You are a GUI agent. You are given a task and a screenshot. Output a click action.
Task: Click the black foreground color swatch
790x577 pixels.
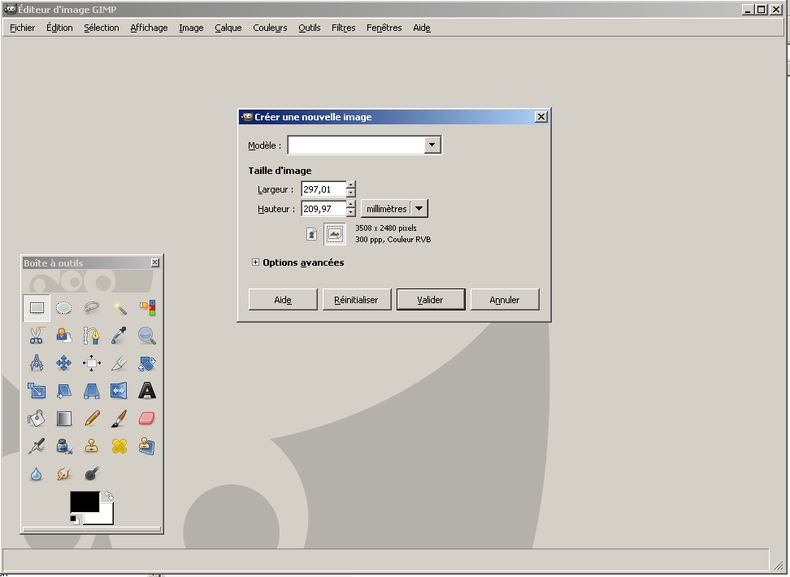point(85,501)
